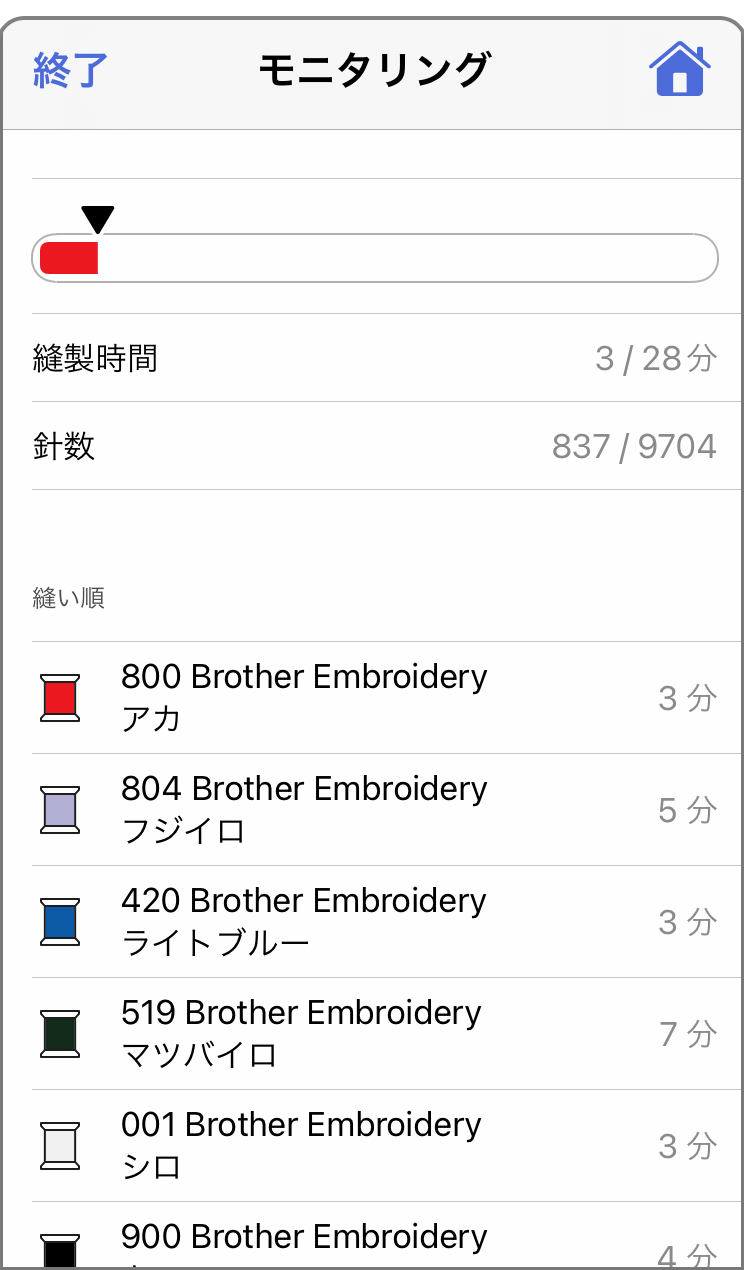This screenshot has width=744, height=1270.
Task: Click the red sewing progress bar
Action: (69, 258)
